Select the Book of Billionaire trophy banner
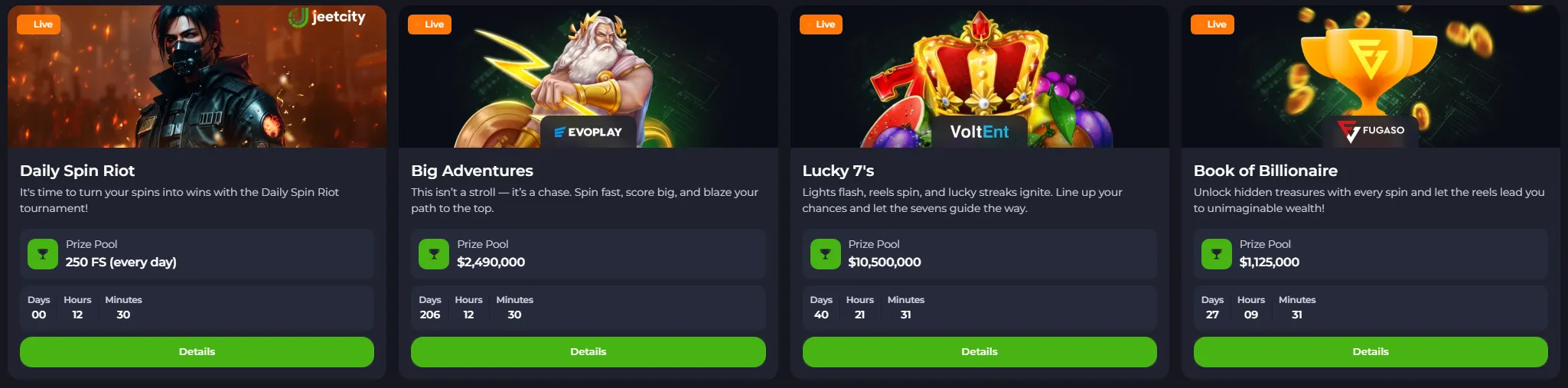Screen dimensions: 1568x388 coord(1371,77)
